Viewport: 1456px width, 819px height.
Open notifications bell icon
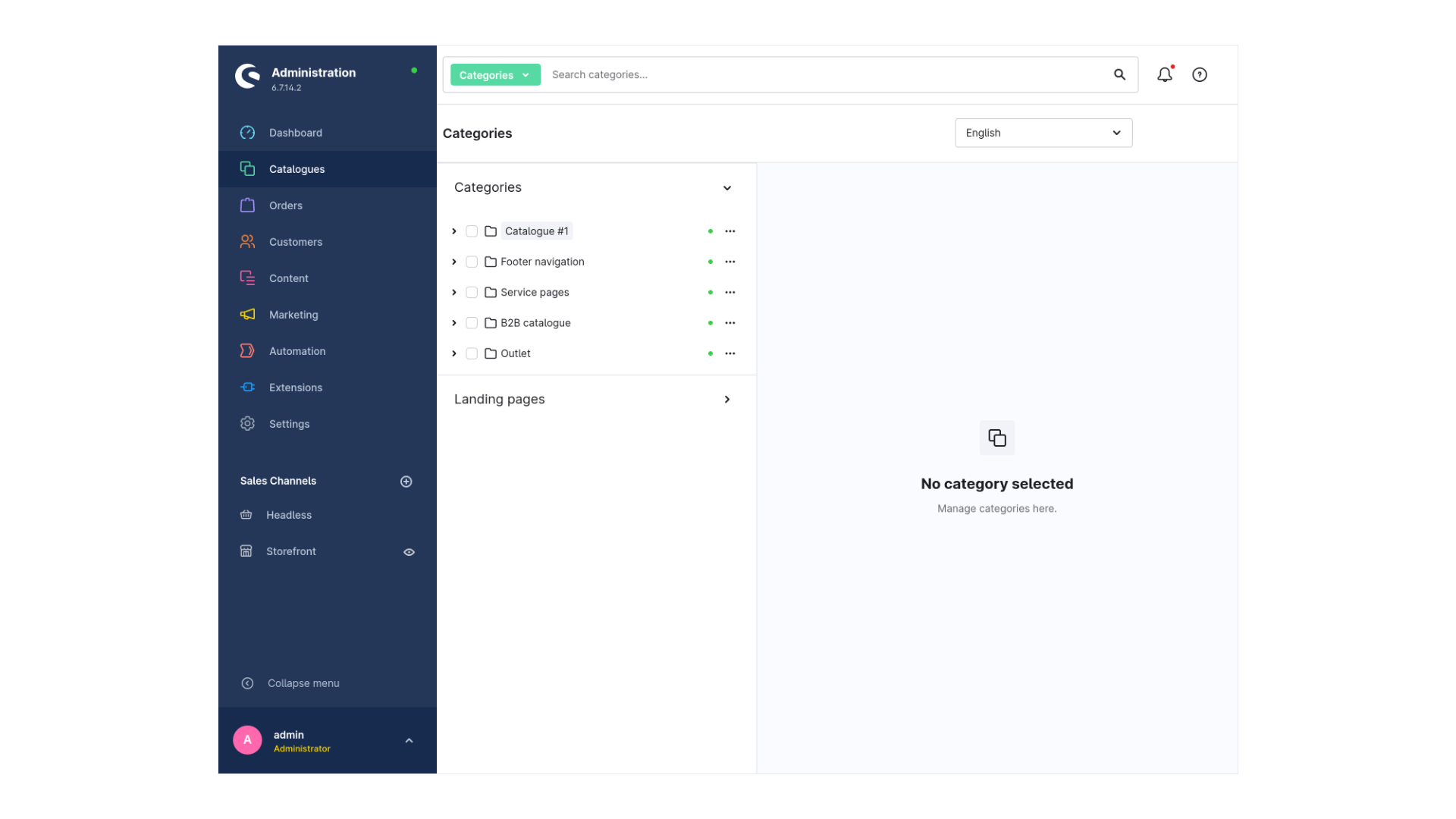click(x=1165, y=74)
